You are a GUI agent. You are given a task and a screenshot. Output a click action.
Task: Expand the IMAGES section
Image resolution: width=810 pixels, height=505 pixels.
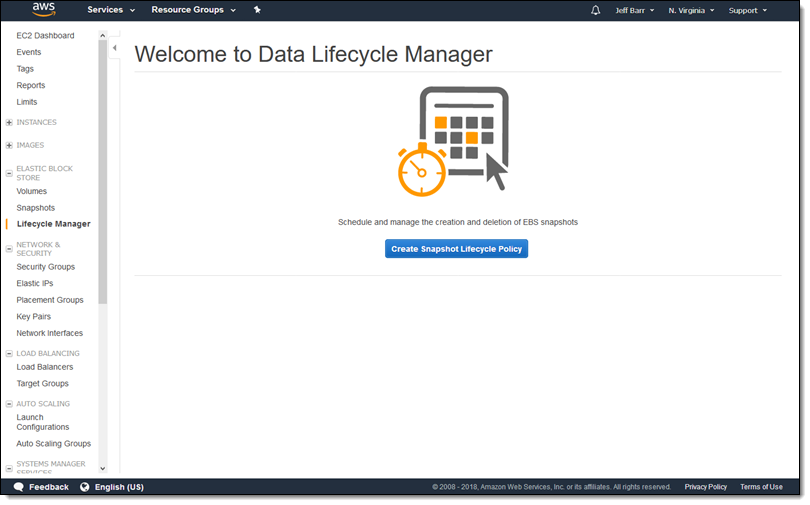tap(9, 145)
